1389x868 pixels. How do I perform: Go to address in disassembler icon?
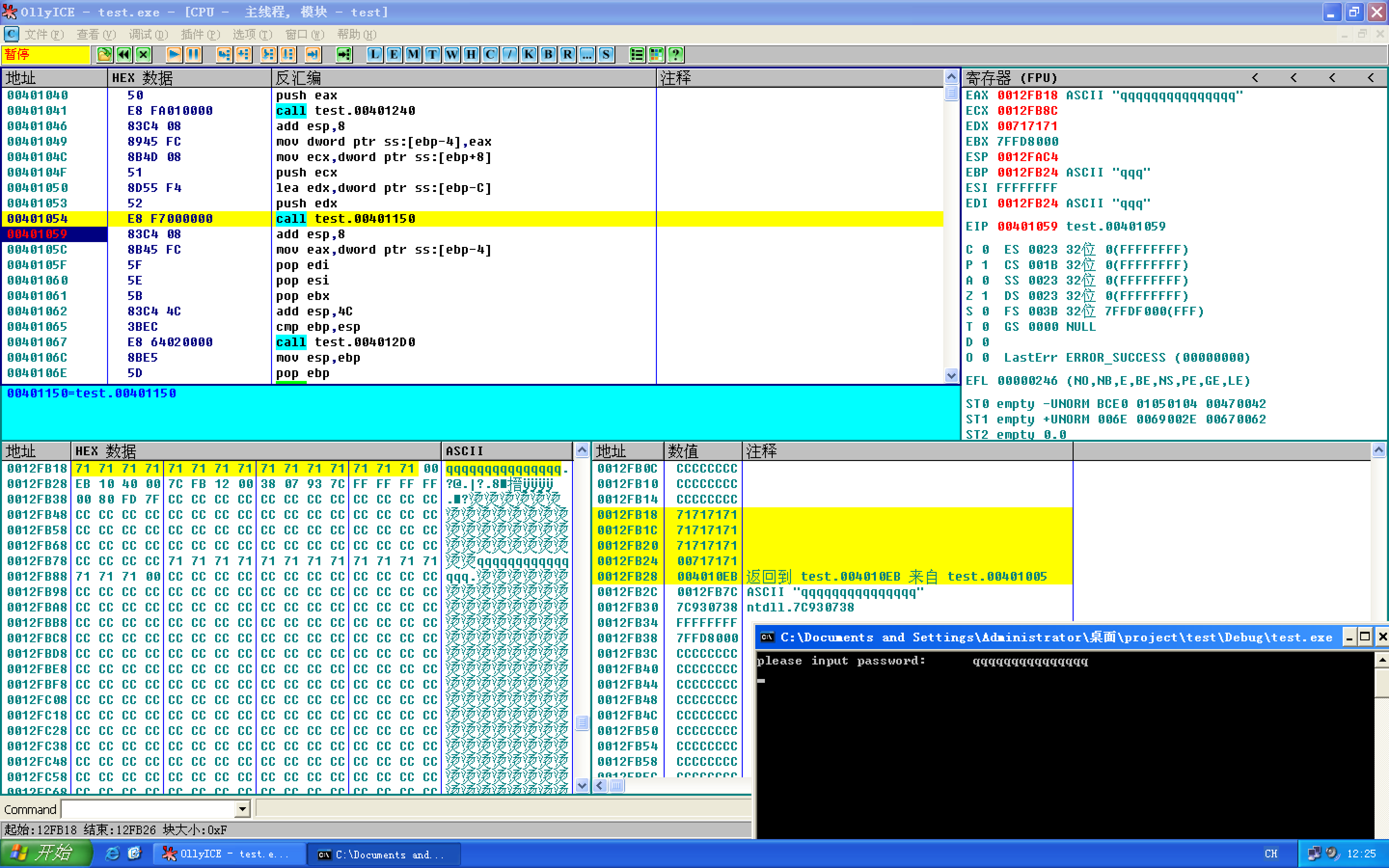344,54
